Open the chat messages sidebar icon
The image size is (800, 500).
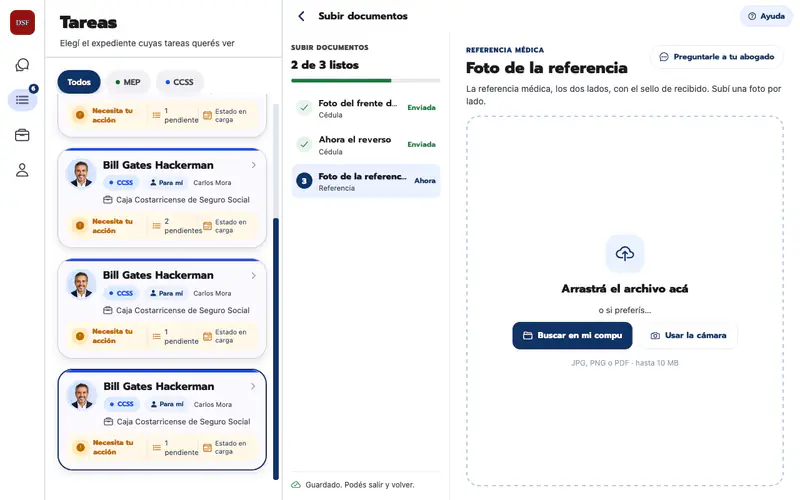coord(22,65)
